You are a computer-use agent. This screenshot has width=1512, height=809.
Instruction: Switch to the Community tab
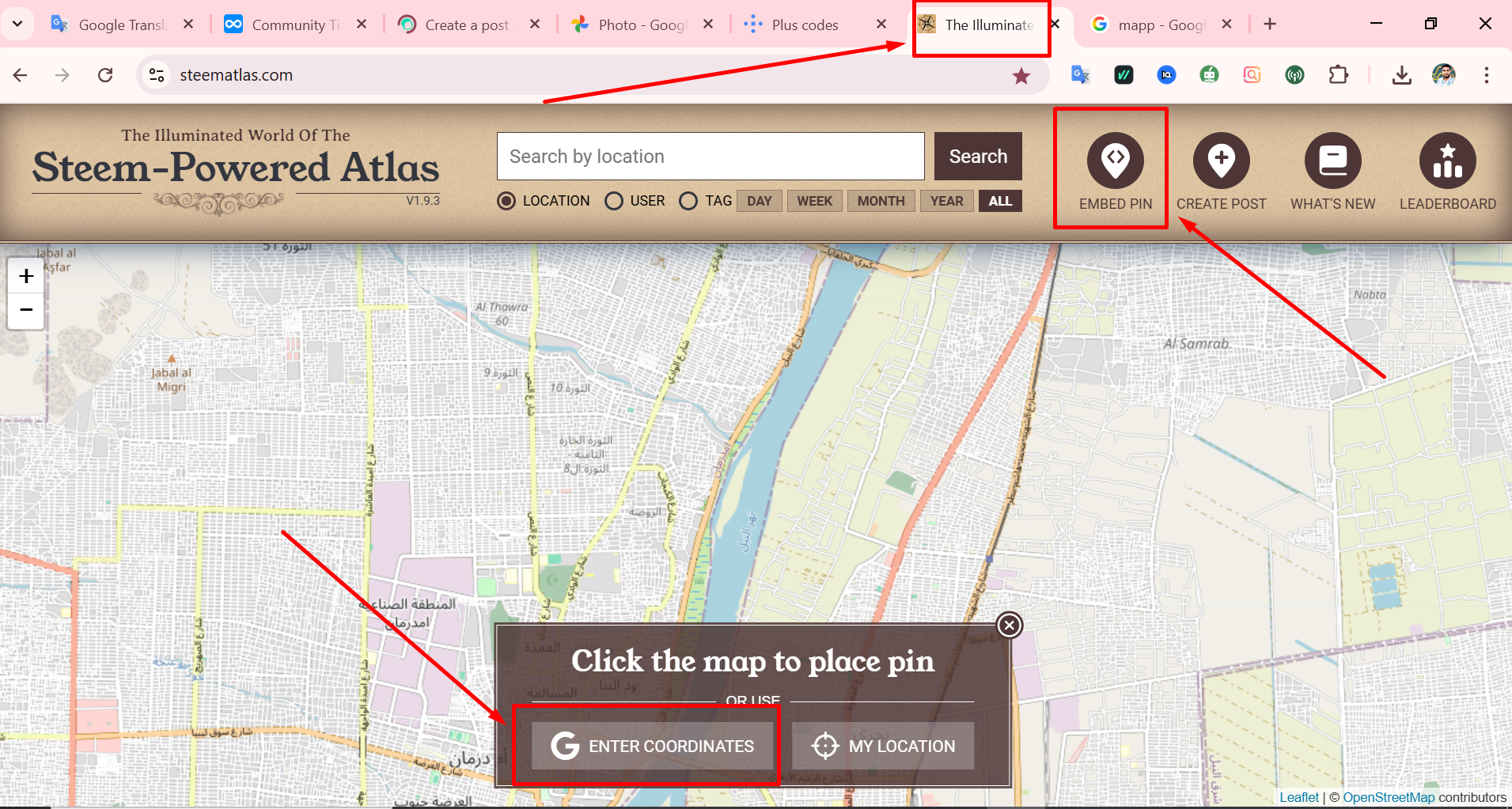click(296, 25)
